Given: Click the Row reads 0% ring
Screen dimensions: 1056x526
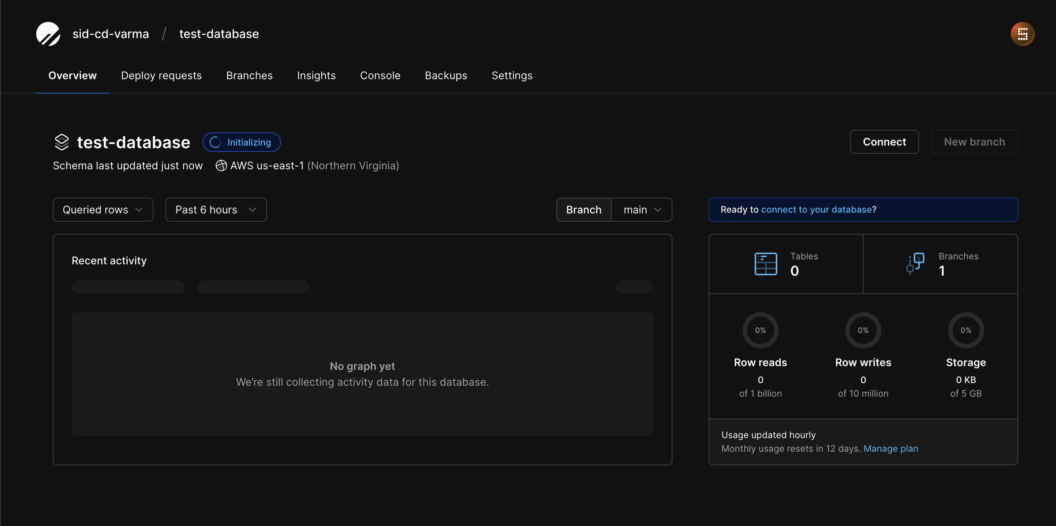Looking at the screenshot, I should [x=760, y=330].
